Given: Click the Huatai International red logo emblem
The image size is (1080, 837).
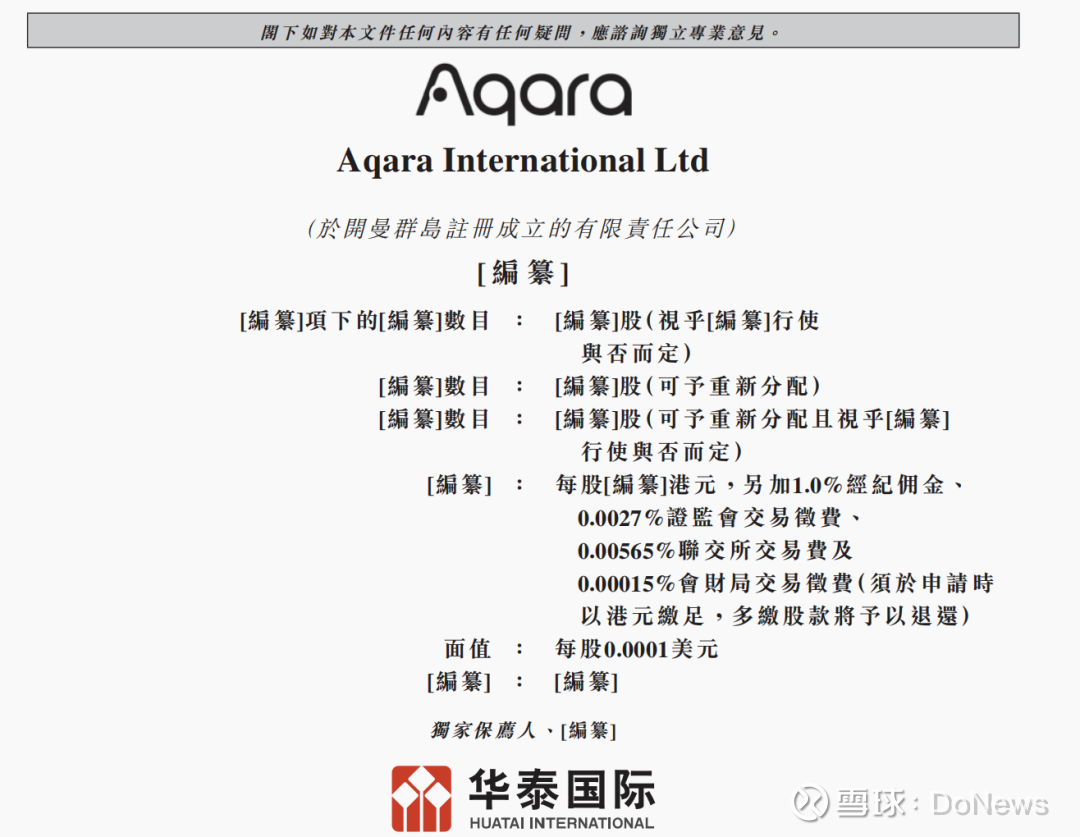Looking at the screenshot, I should 422,798.
